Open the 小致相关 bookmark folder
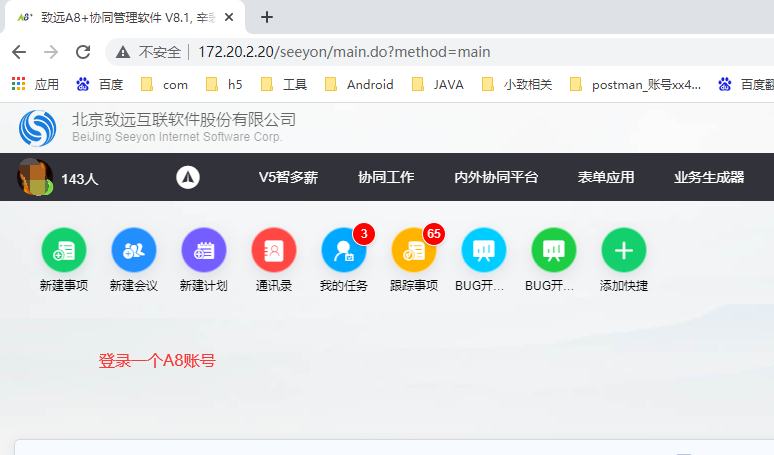Image resolution: width=774 pixels, height=455 pixels. [x=517, y=84]
